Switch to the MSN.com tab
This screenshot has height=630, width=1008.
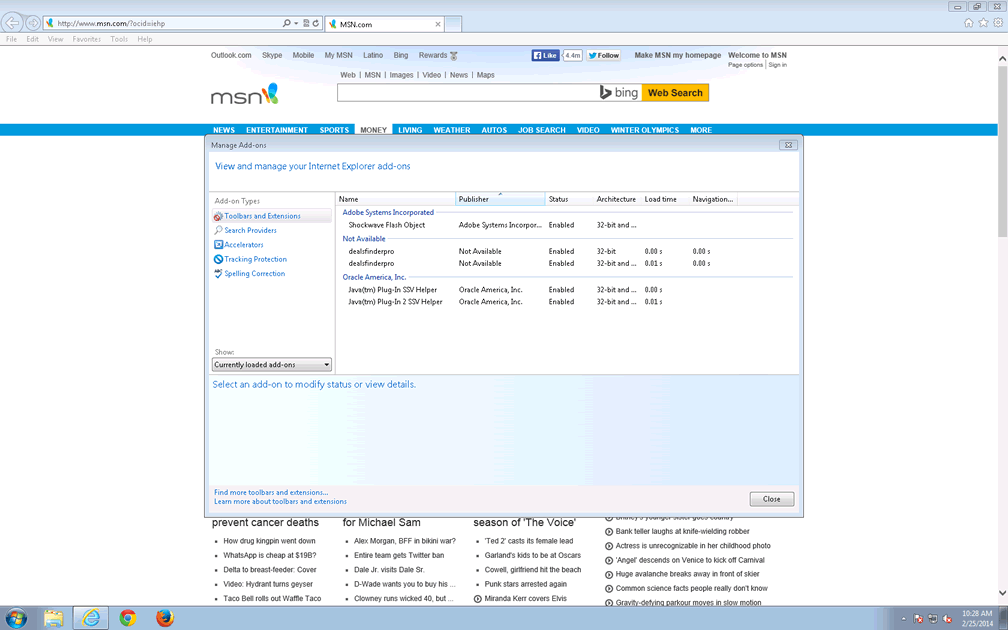(380, 23)
